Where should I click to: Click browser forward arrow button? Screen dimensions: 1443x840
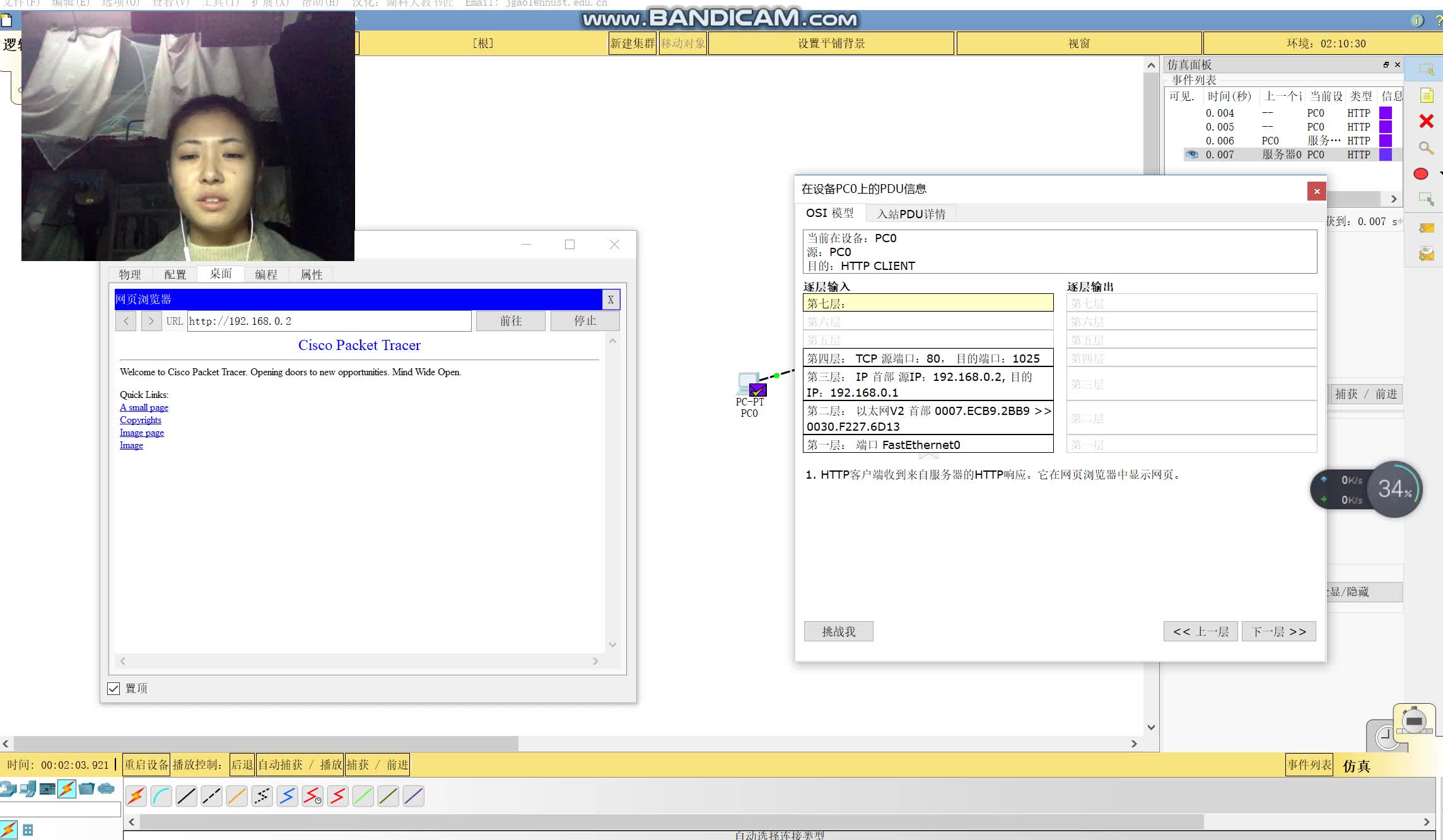[x=151, y=321]
